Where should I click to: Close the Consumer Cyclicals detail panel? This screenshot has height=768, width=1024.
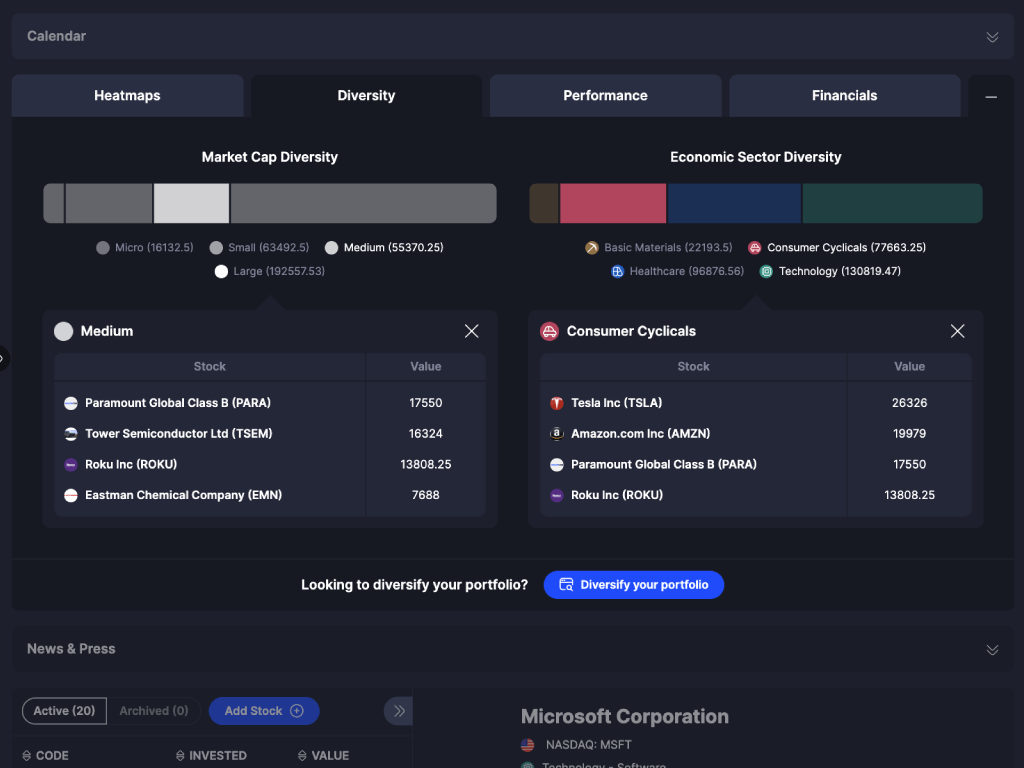tap(957, 331)
